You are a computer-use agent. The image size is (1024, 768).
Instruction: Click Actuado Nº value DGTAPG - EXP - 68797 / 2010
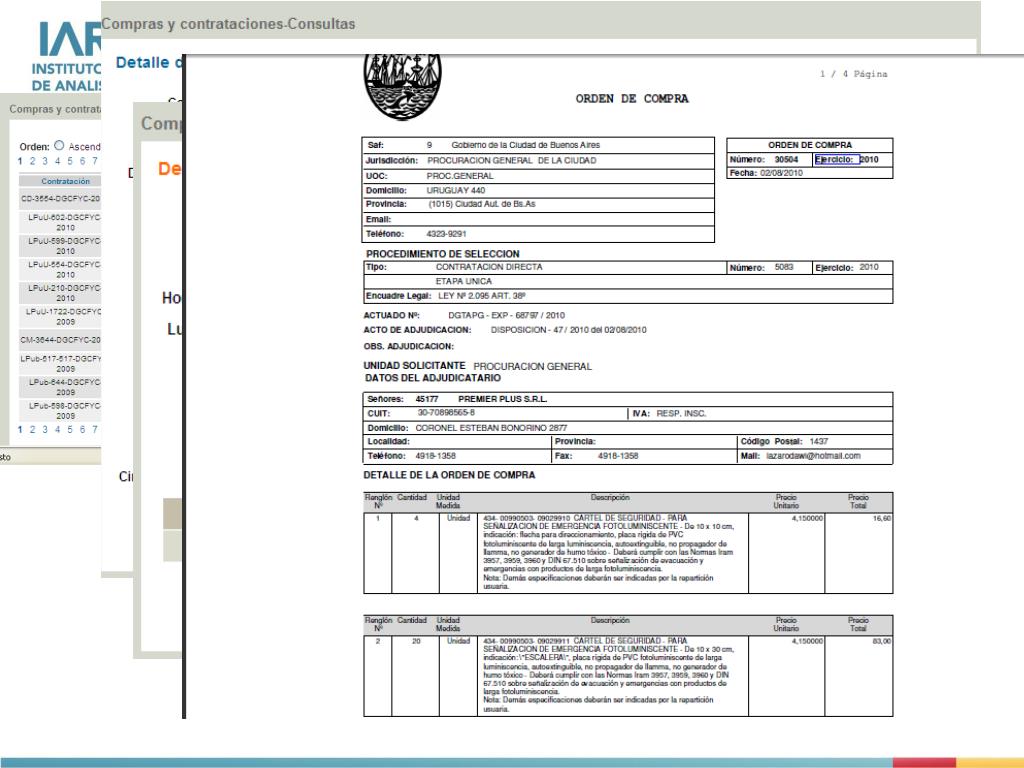(506, 315)
